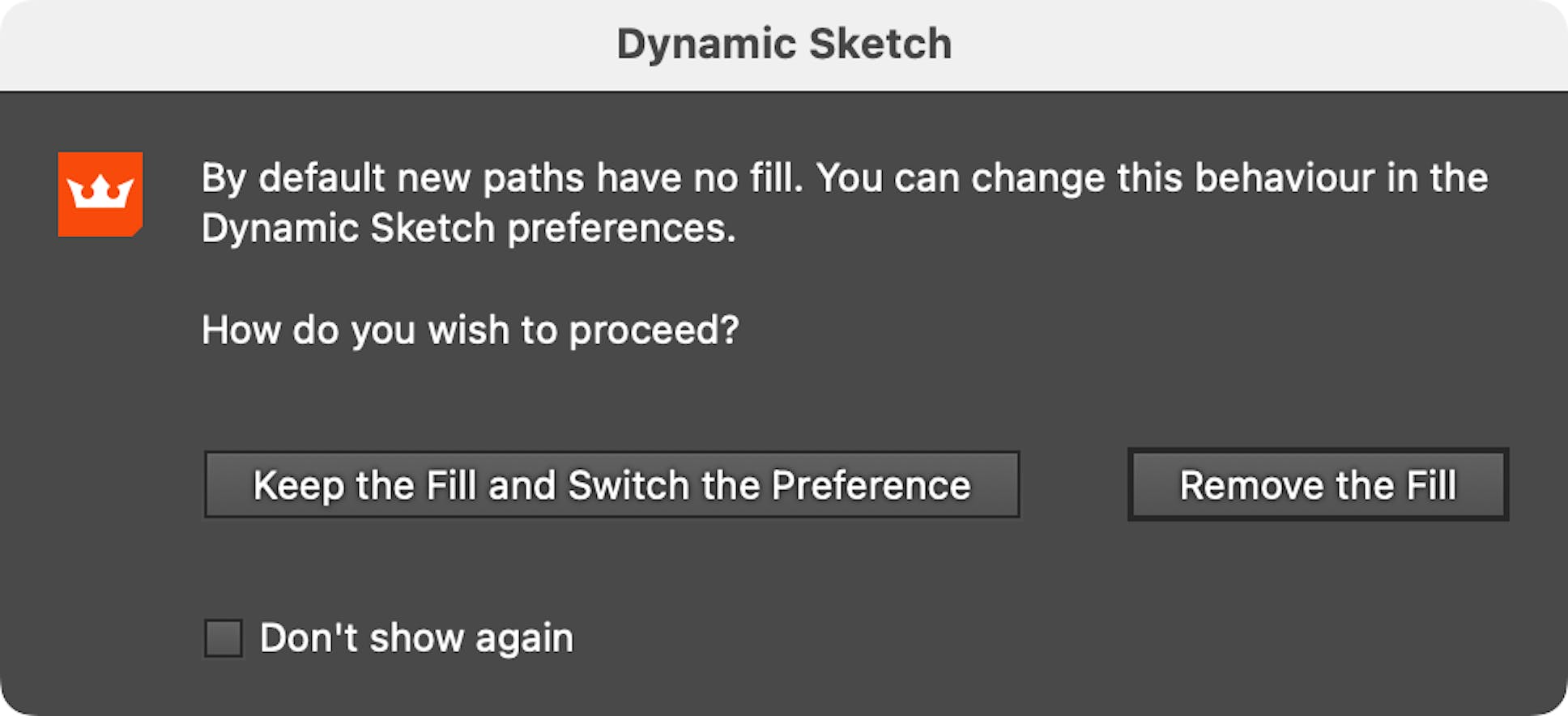Choose Keep the Fill and Switch the Preference
The height and width of the screenshot is (716, 1568).
click(611, 485)
